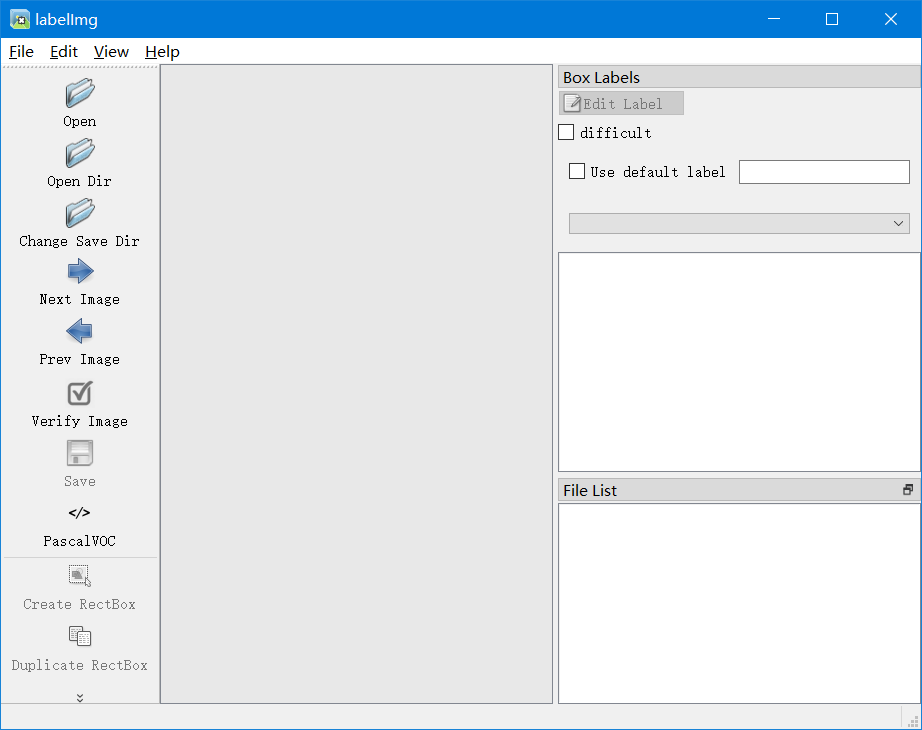Go back with Prev Image arrow

[80, 332]
